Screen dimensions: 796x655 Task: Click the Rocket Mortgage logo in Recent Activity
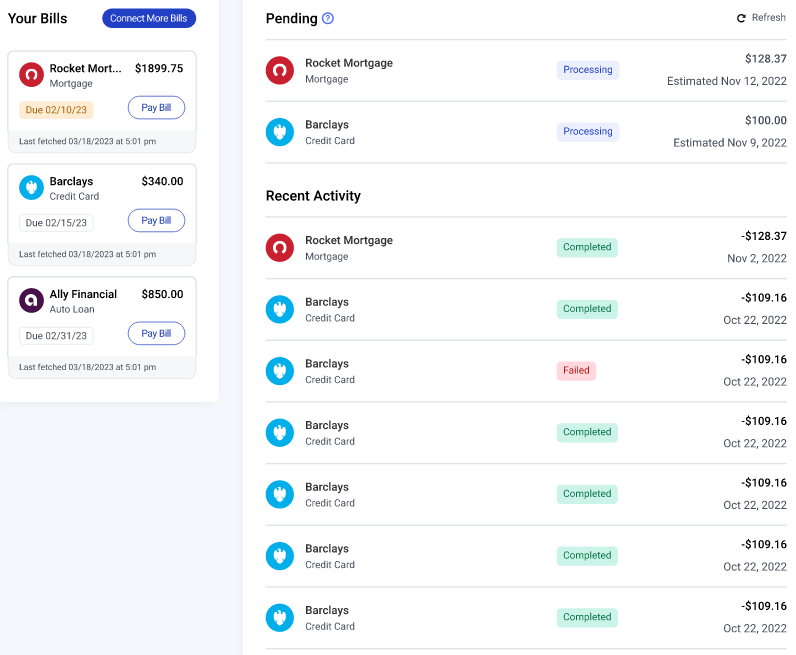(280, 248)
